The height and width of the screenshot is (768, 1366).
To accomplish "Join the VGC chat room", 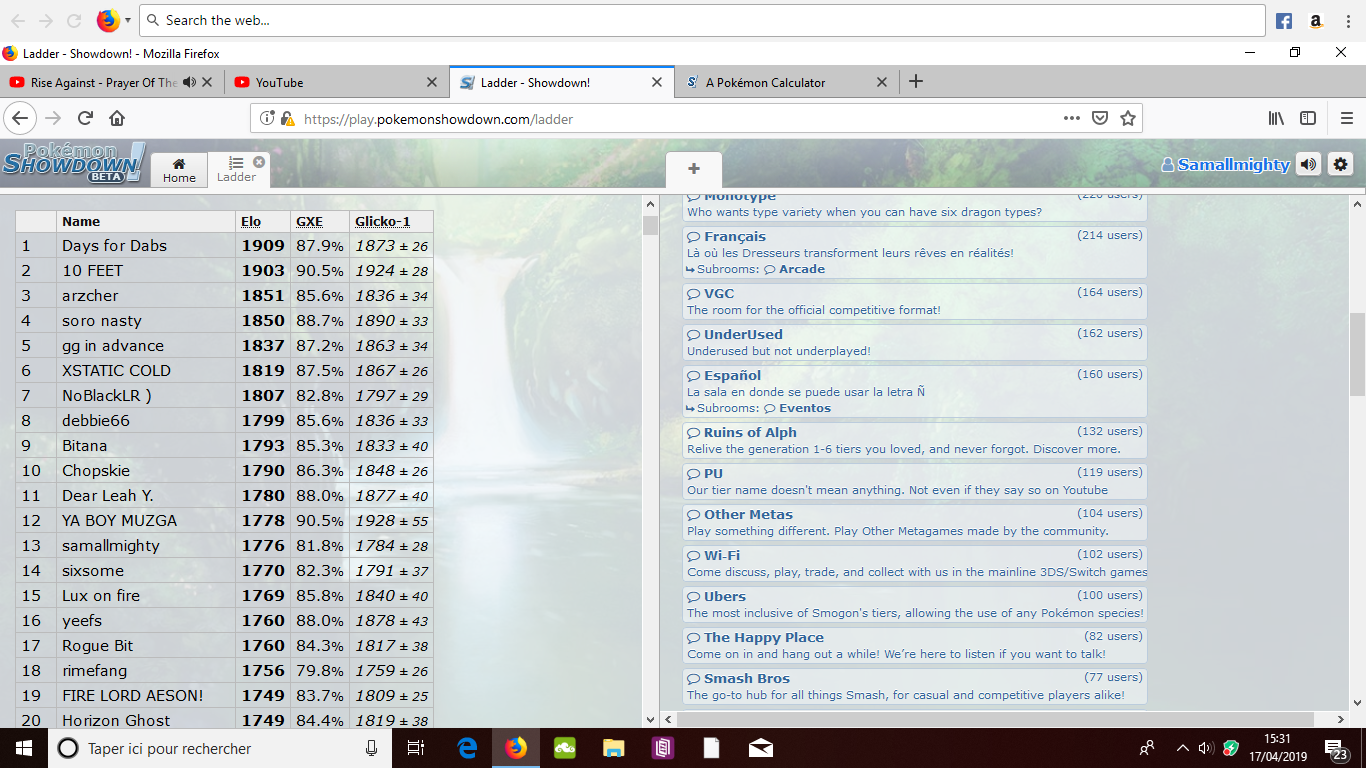I will point(915,301).
